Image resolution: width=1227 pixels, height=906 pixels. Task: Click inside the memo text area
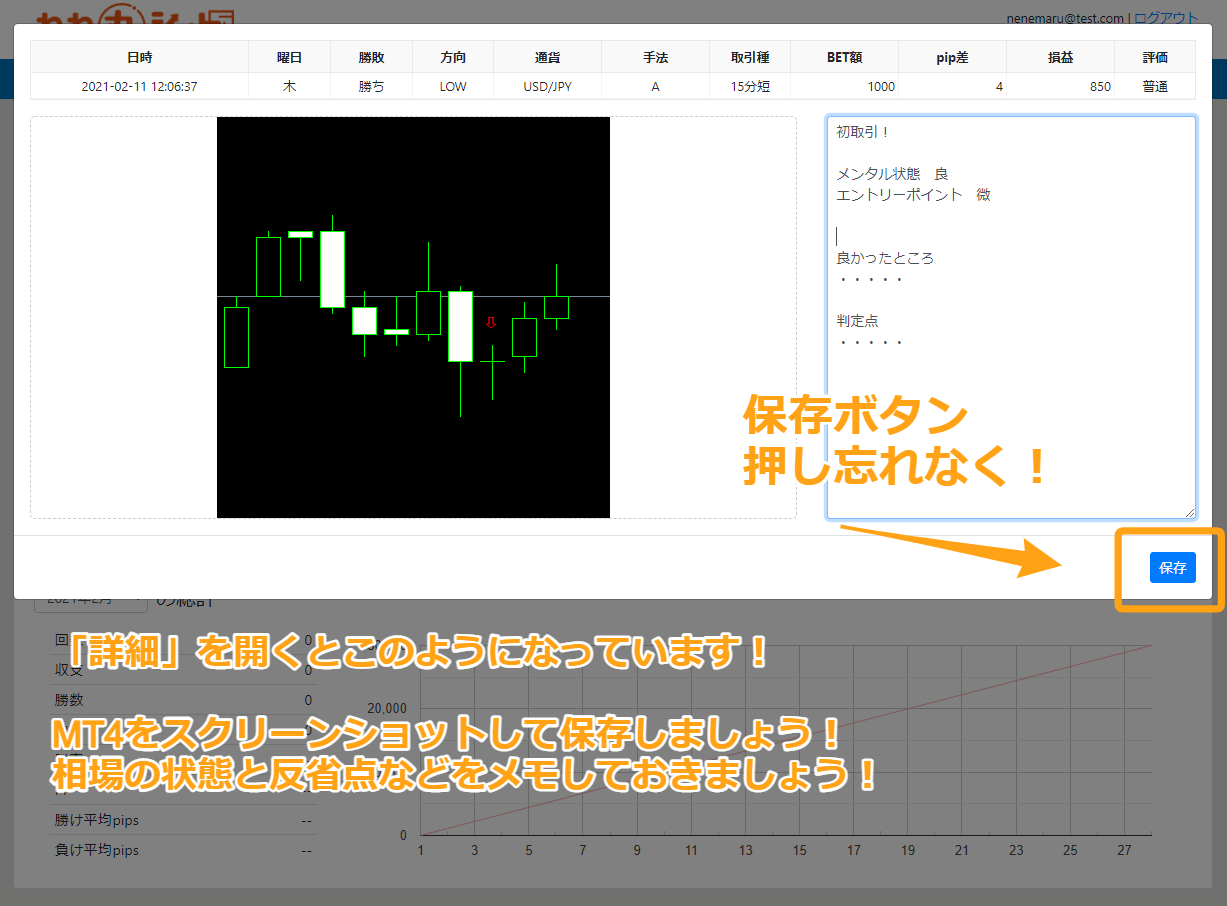click(x=1011, y=317)
